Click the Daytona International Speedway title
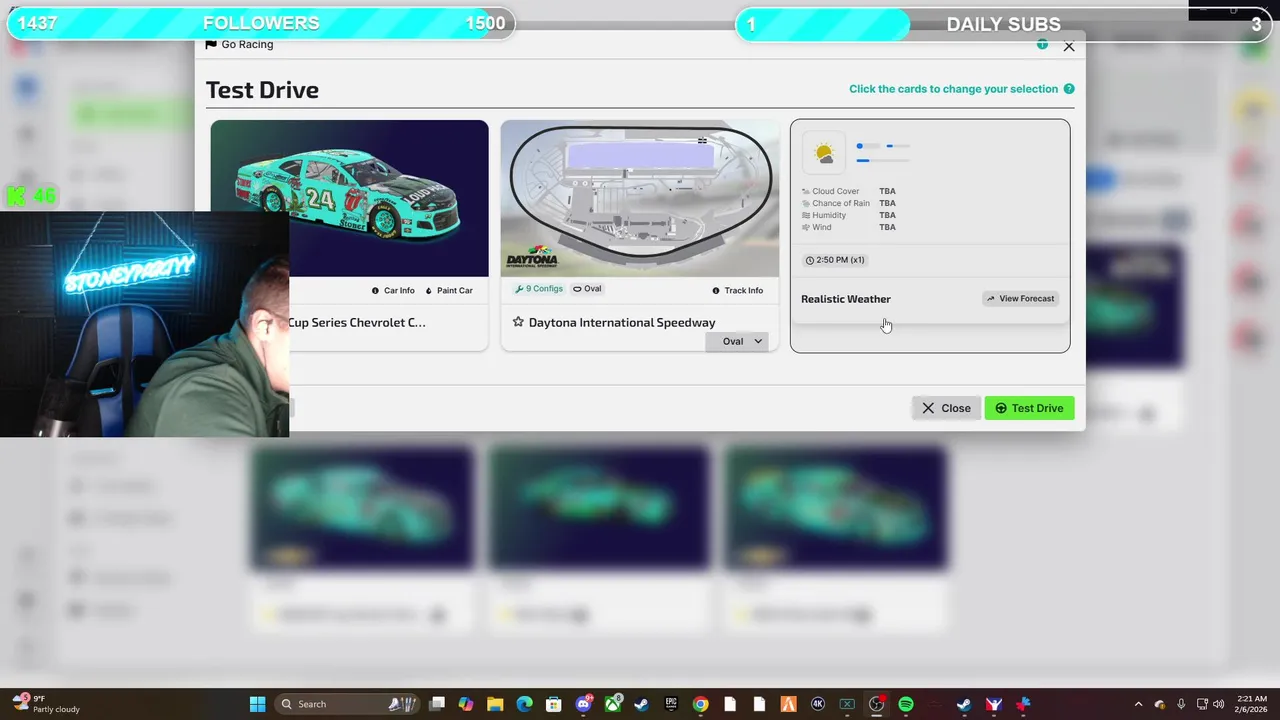This screenshot has height=720, width=1280. [622, 322]
